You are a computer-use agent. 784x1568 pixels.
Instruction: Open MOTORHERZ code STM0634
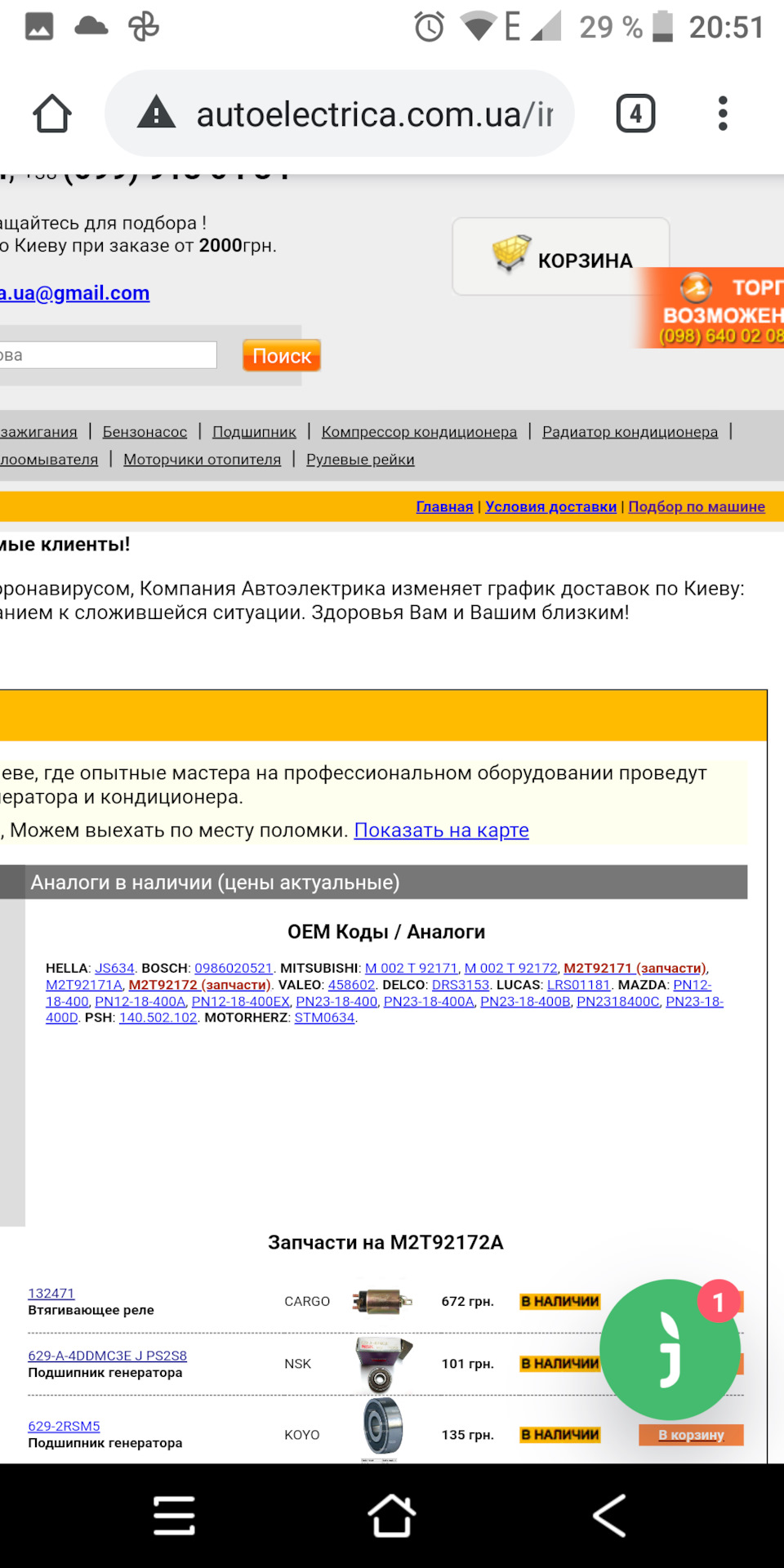325,1018
